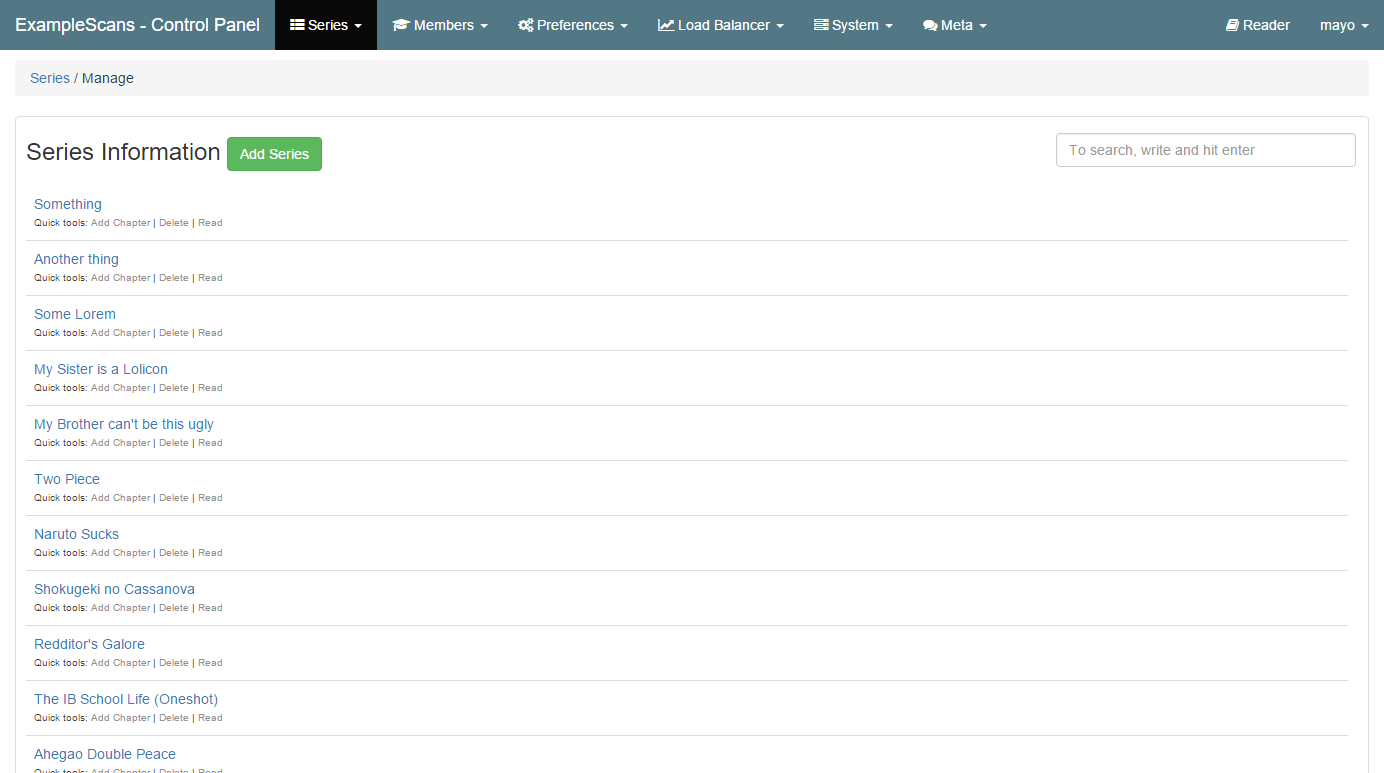The width and height of the screenshot is (1384, 773).
Task: Click the Series breadcrumb link
Action: click(50, 78)
